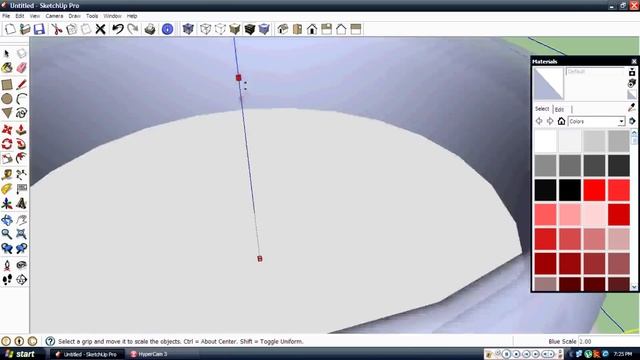Select the Protractor tool
This screenshot has height=360, width=640.
pos(7,189)
